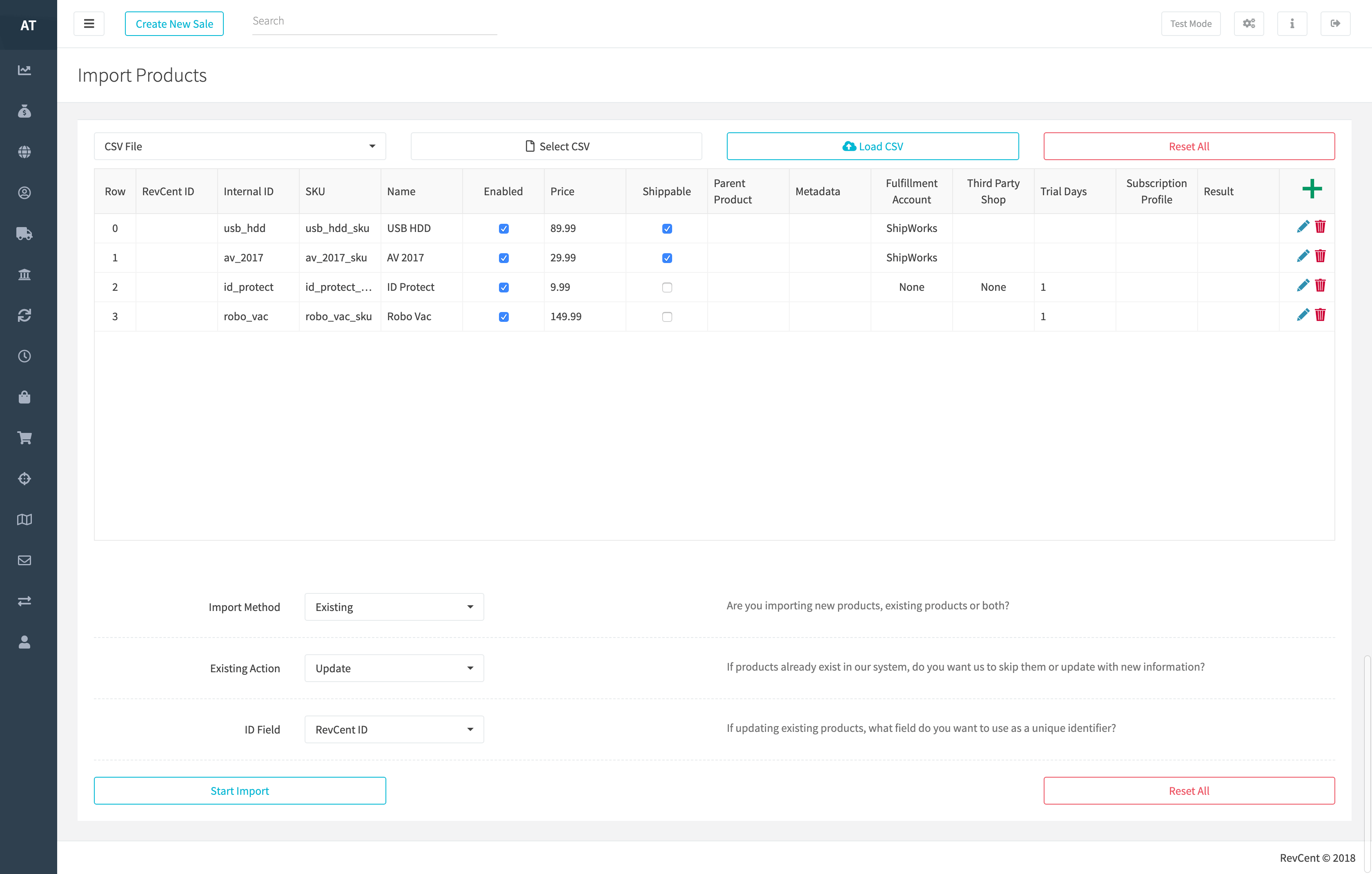Open the shipping truck sidebar icon
This screenshot has width=1372, height=874.
(24, 234)
